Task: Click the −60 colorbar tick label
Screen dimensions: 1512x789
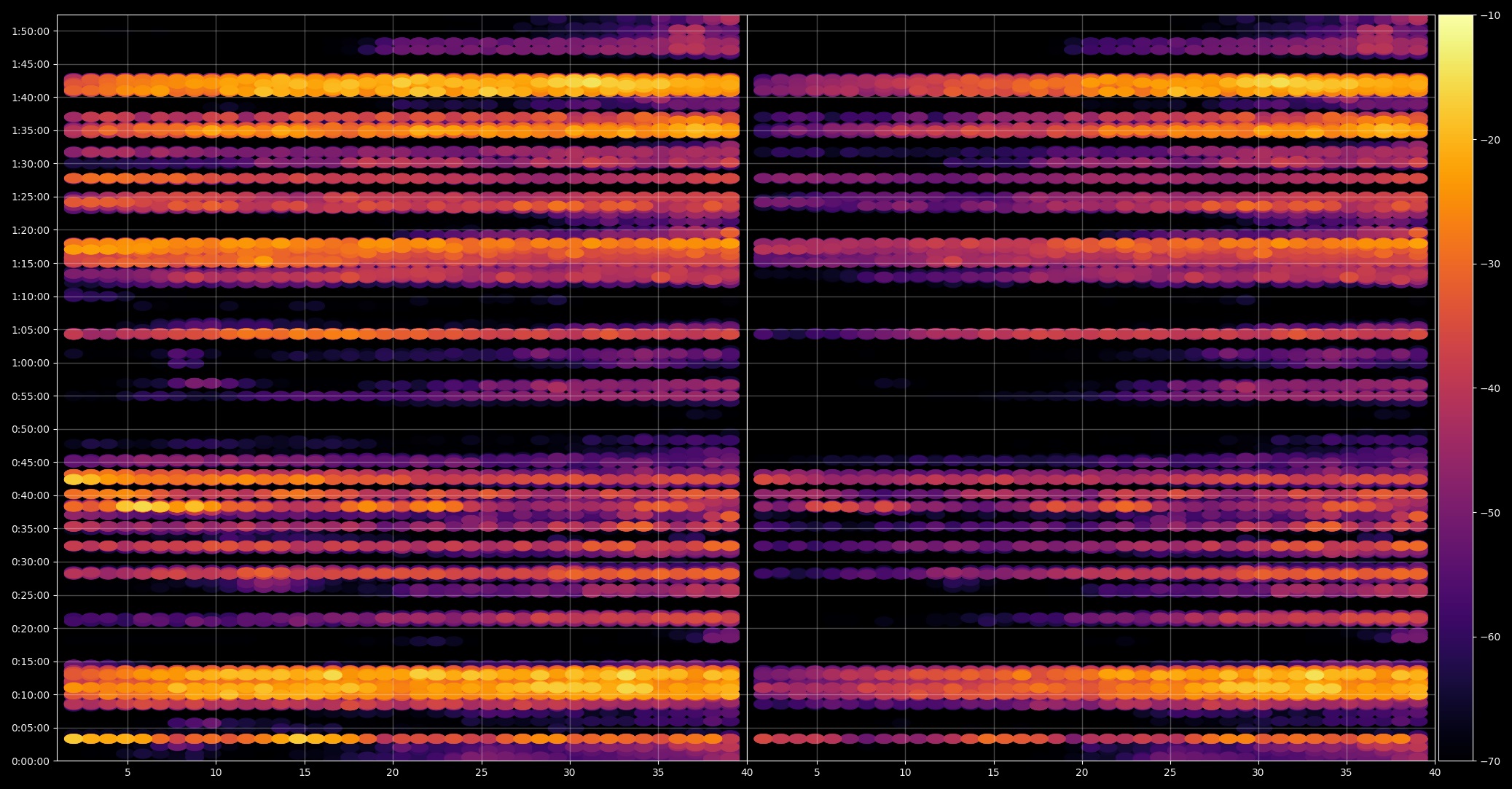Action: (x=1490, y=637)
